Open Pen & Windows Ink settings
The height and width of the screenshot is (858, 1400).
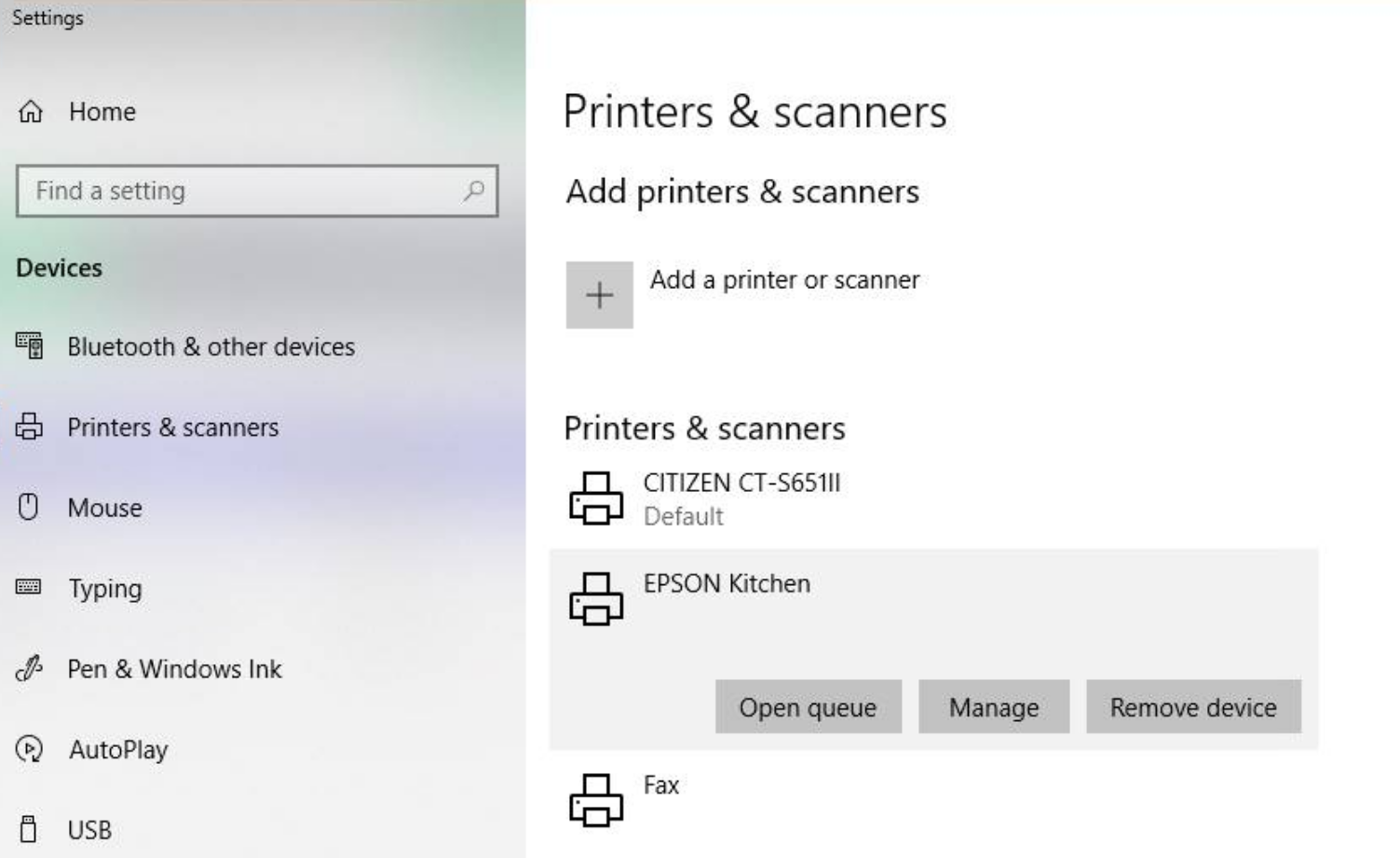[x=174, y=669]
